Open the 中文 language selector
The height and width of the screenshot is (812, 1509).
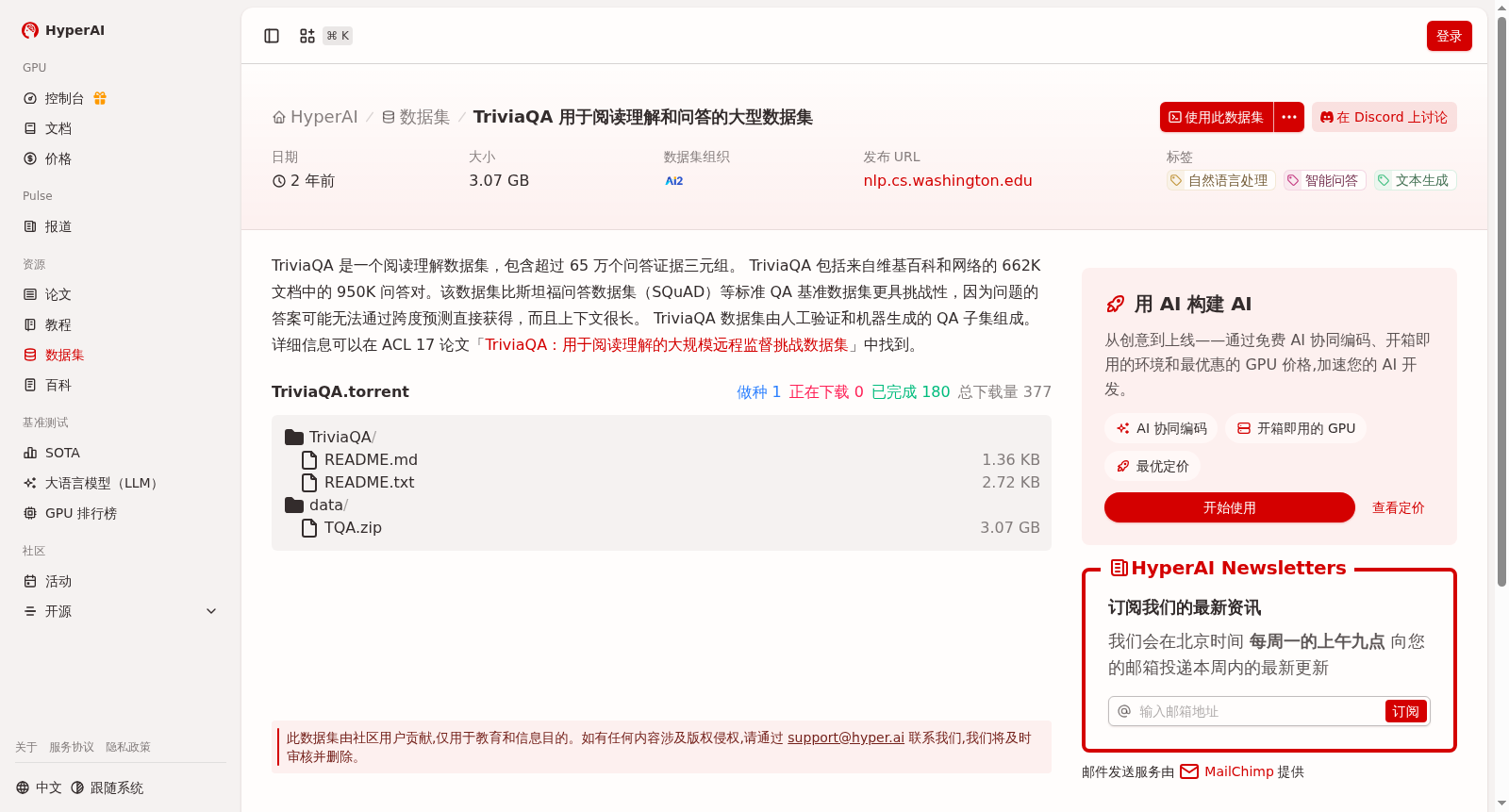[x=39, y=787]
